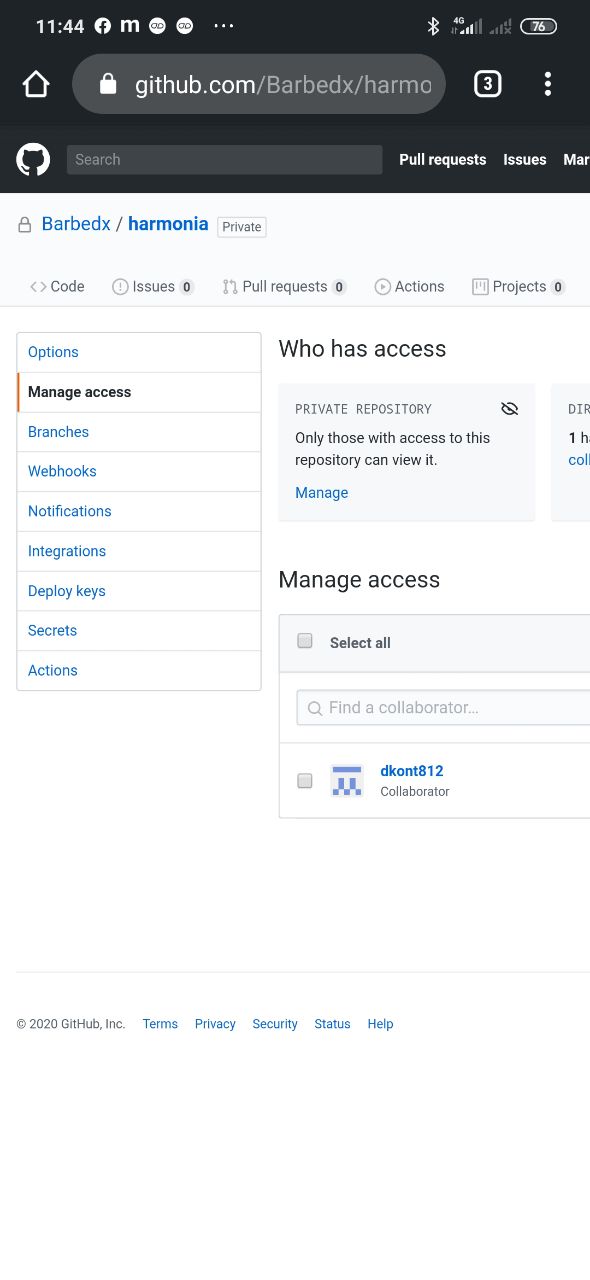This screenshot has width=590, height=1280.
Task: Click the Issues count badge 0
Action: [x=187, y=287]
